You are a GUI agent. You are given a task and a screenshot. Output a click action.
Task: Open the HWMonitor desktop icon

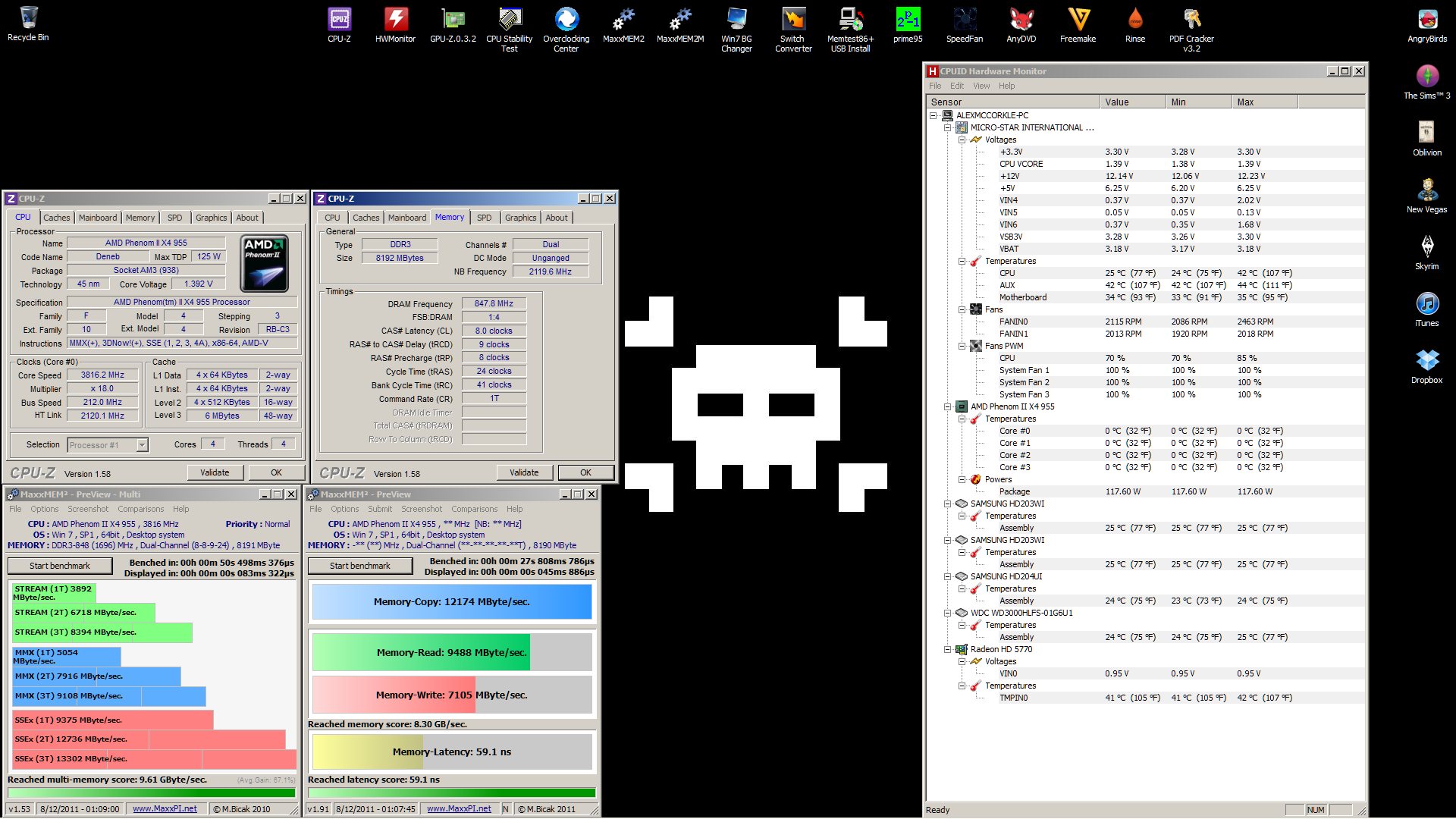pyautogui.click(x=396, y=24)
